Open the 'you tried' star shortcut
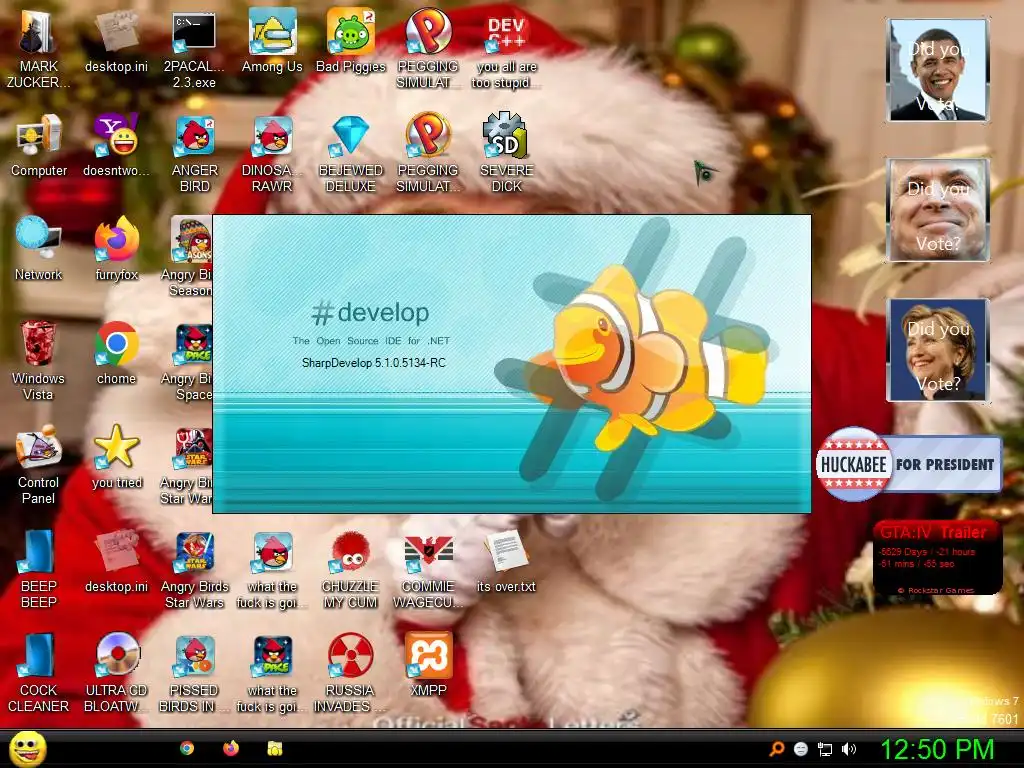Screen dimensions: 1024x768 coord(116,457)
